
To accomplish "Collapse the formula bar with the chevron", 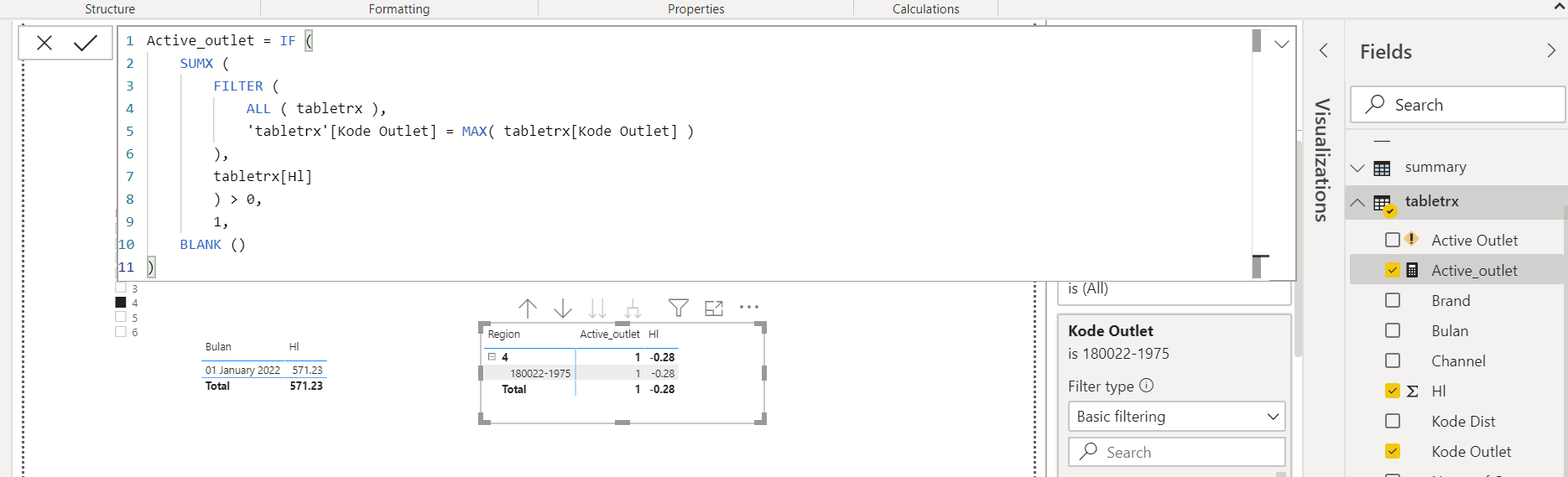I will (x=1282, y=44).
